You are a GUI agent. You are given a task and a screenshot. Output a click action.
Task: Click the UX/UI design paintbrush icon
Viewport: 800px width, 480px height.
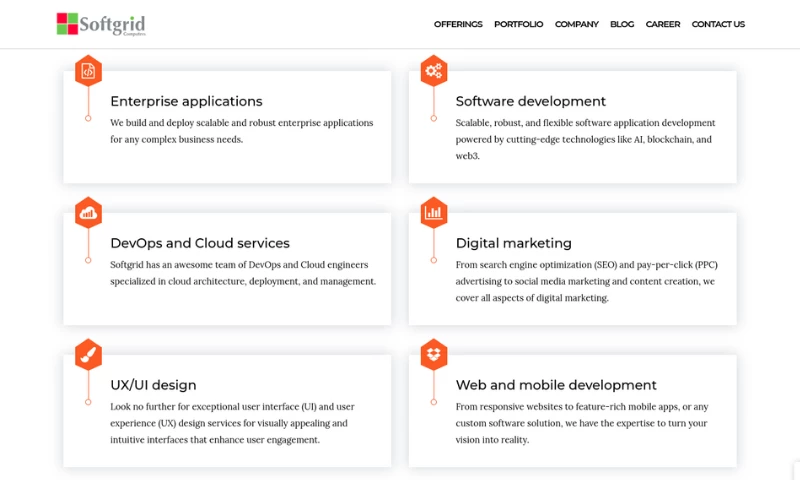[x=88, y=355]
